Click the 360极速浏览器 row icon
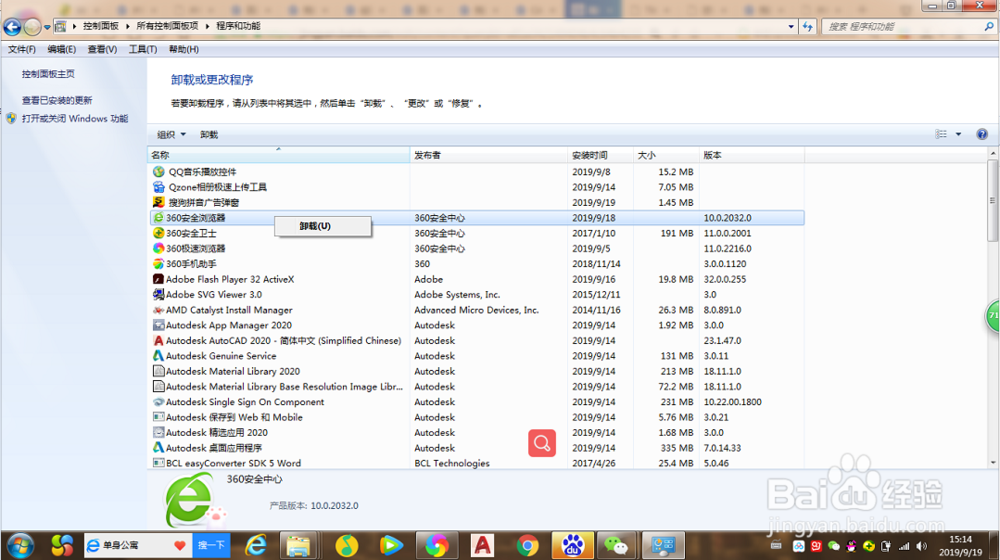 click(159, 249)
